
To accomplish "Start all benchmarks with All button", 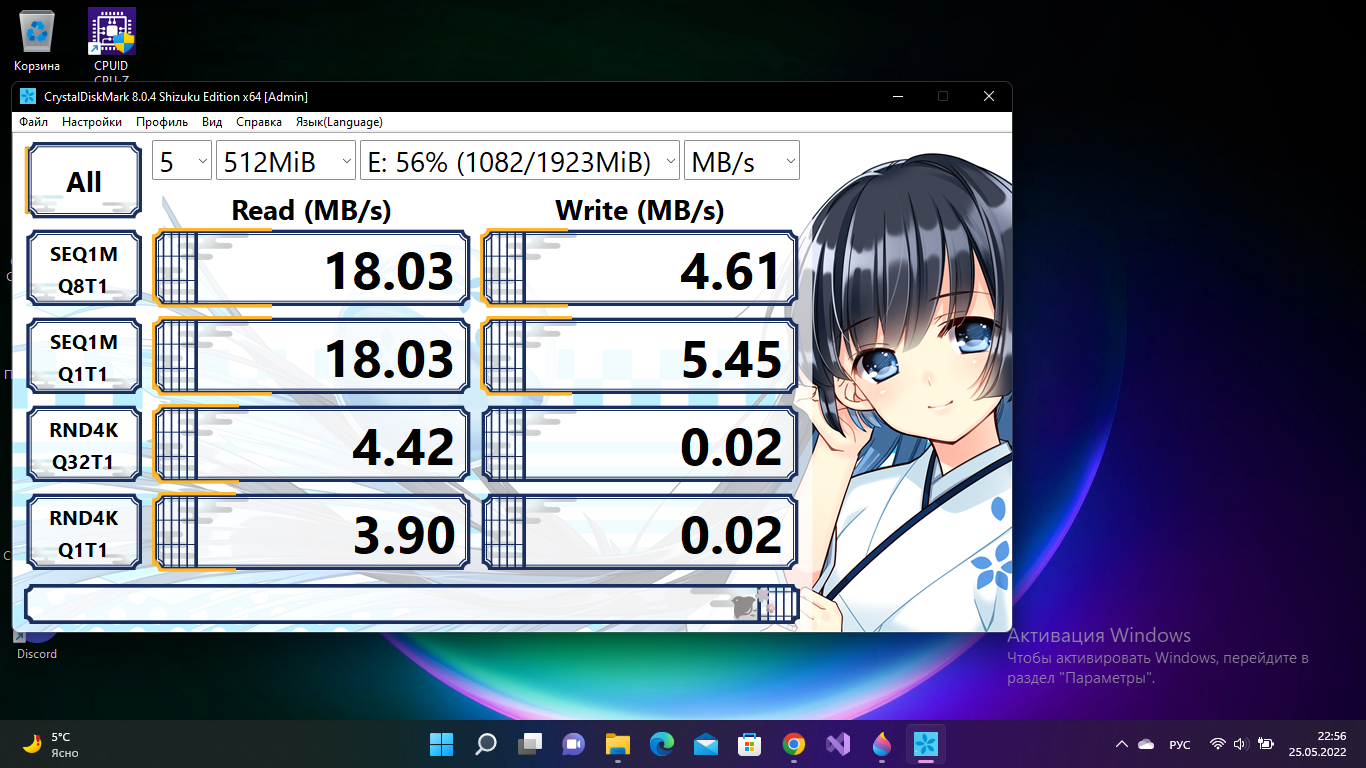I will click(84, 181).
